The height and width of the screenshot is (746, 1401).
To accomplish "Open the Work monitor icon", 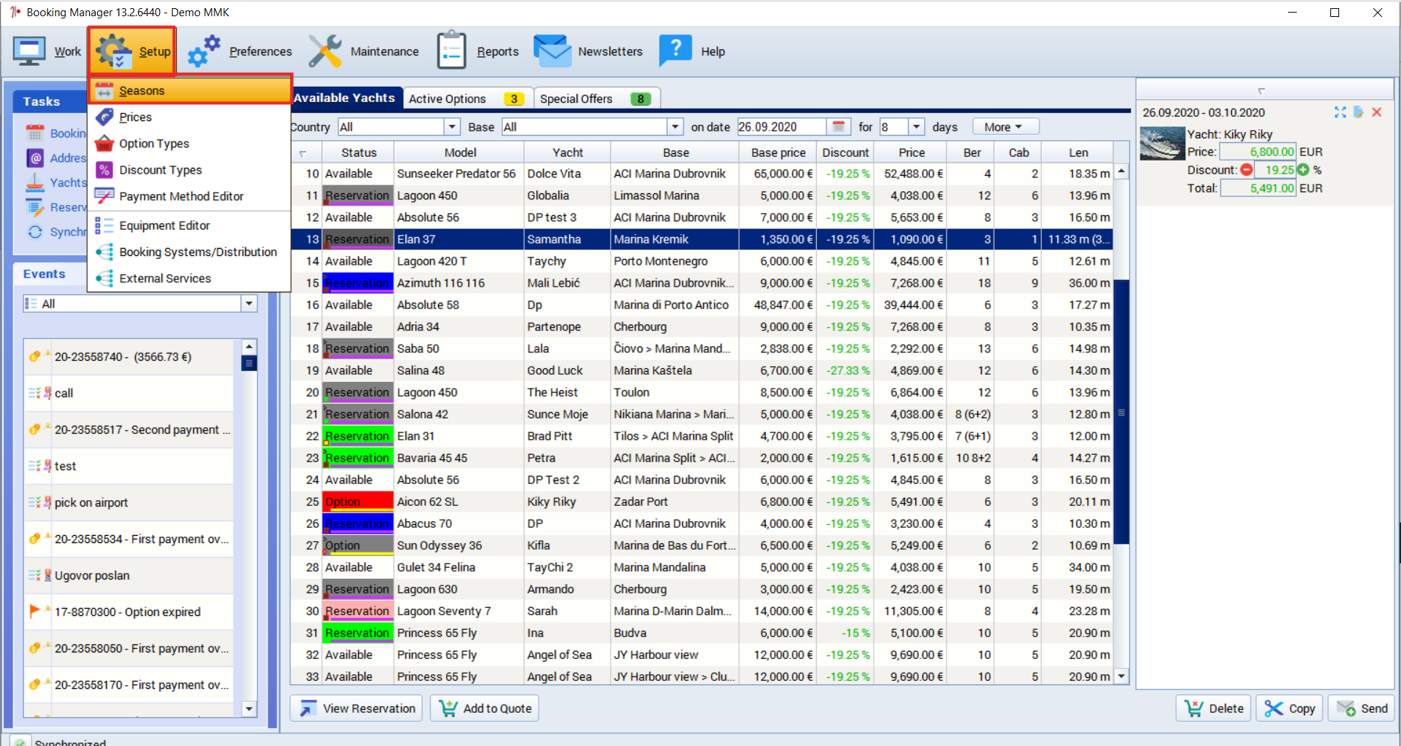I will 29,51.
